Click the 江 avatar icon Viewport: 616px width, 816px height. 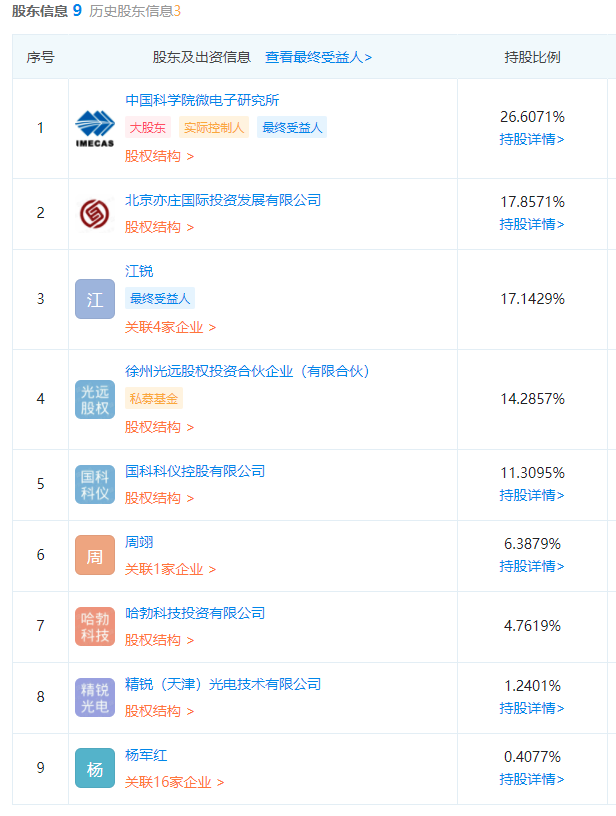coord(95,299)
